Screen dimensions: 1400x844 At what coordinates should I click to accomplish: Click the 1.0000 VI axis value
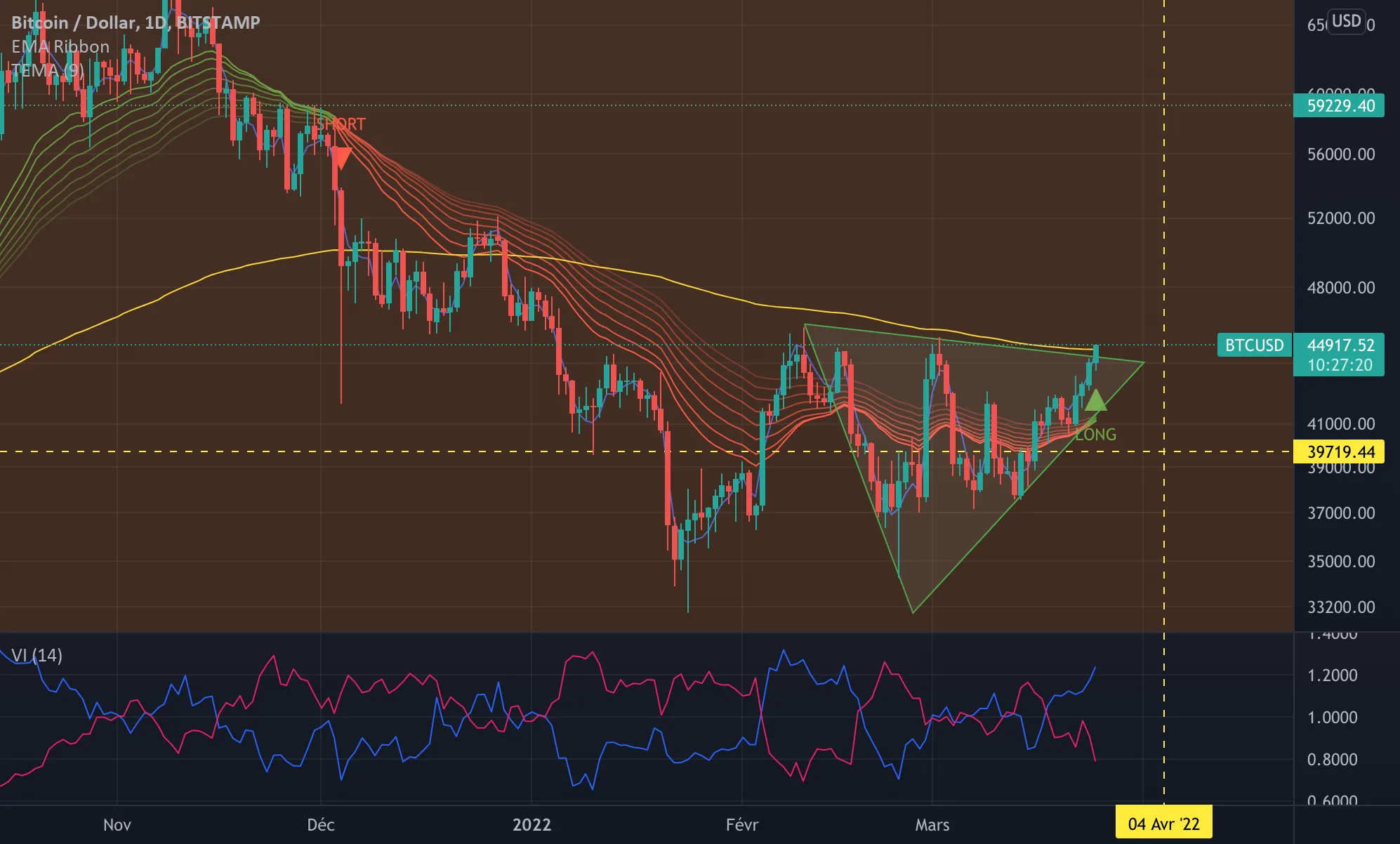pyautogui.click(x=1332, y=718)
